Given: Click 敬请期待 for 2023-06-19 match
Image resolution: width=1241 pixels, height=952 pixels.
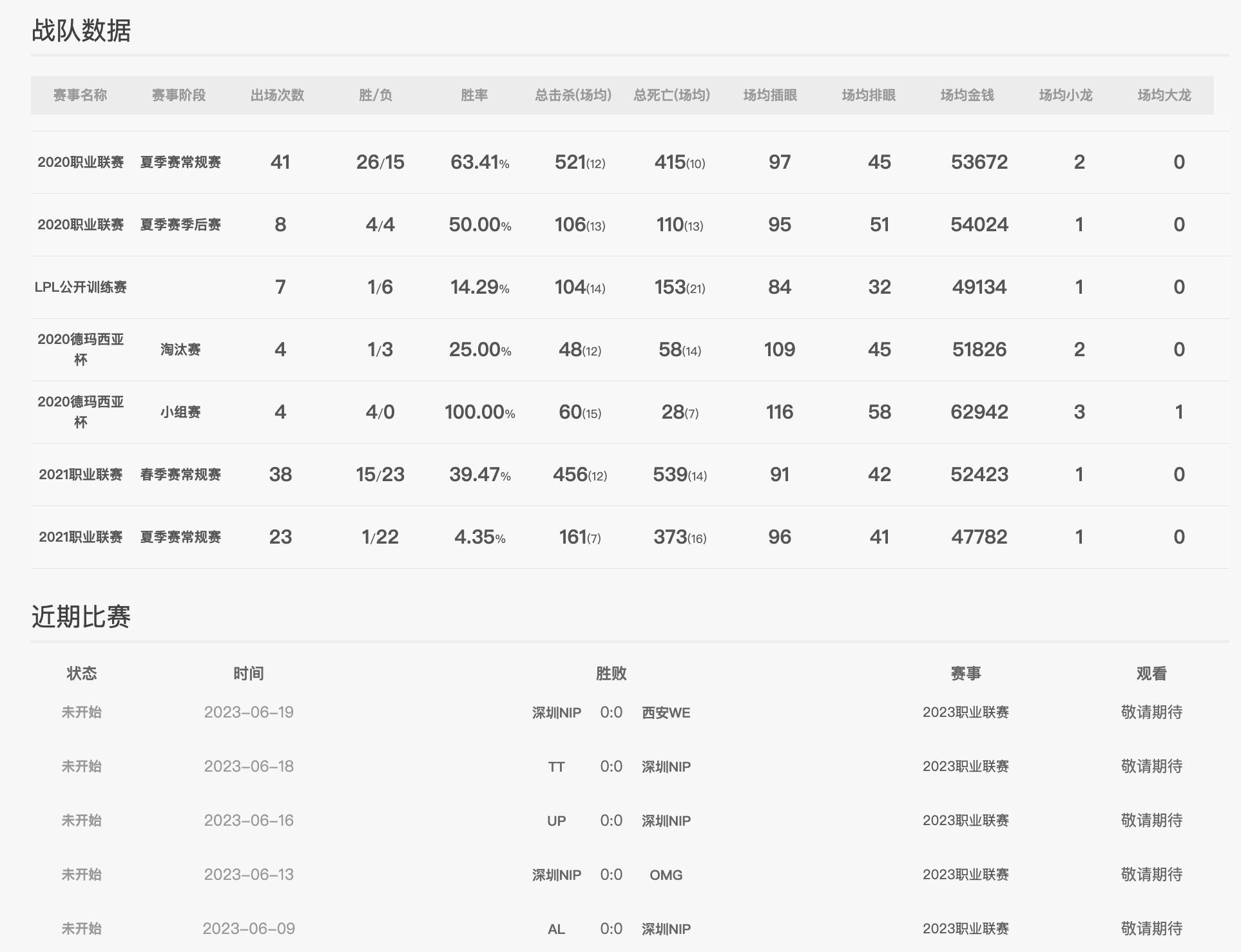Looking at the screenshot, I should (x=1151, y=712).
